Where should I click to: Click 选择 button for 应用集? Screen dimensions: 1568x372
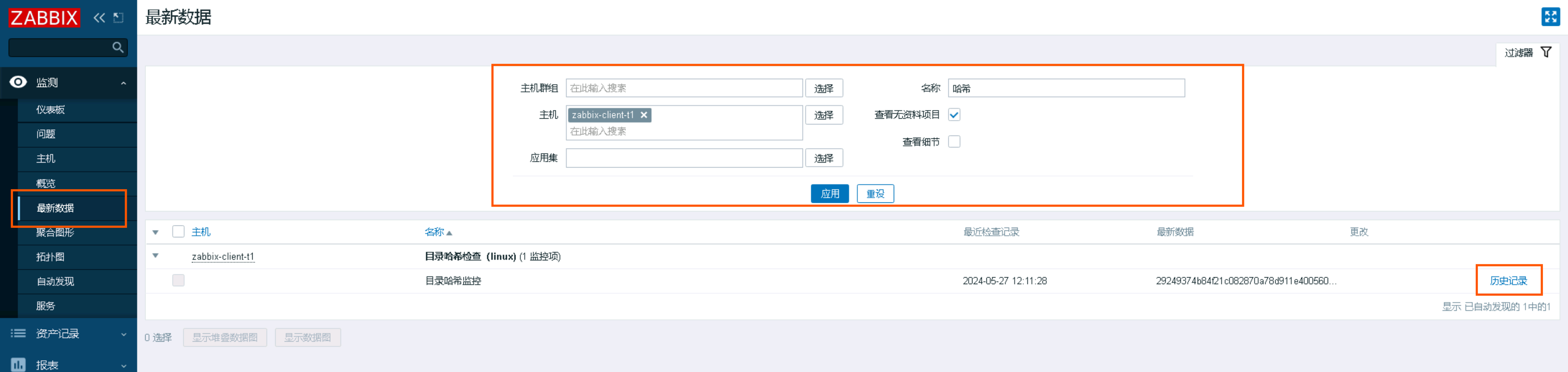pos(824,158)
